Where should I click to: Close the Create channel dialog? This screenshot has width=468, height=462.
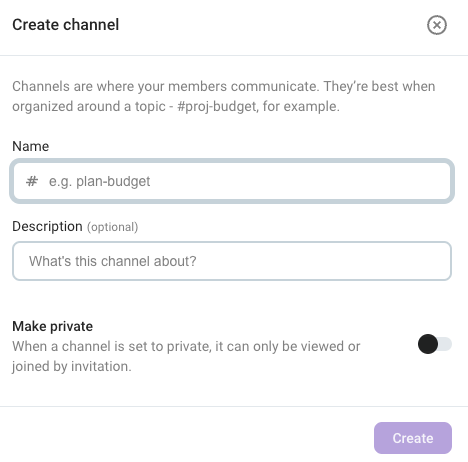point(437,25)
